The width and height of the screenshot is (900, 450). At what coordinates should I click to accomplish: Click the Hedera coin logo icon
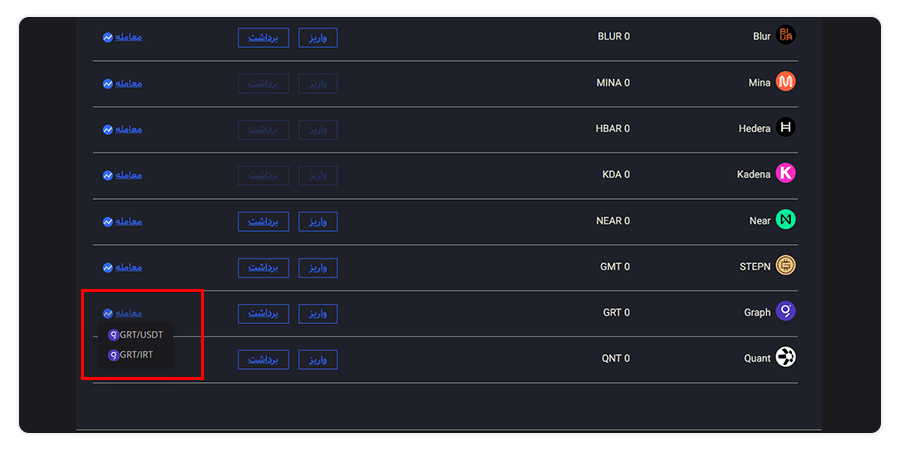[786, 127]
